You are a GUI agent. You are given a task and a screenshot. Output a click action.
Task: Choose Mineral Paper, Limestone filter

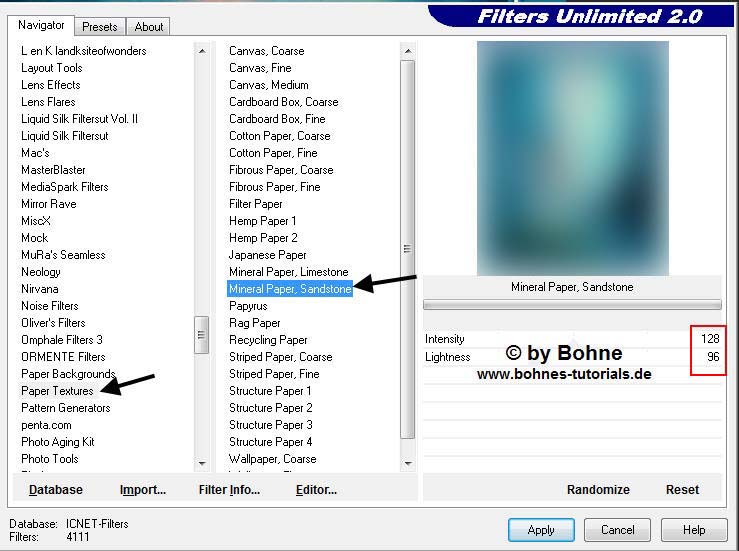point(288,272)
